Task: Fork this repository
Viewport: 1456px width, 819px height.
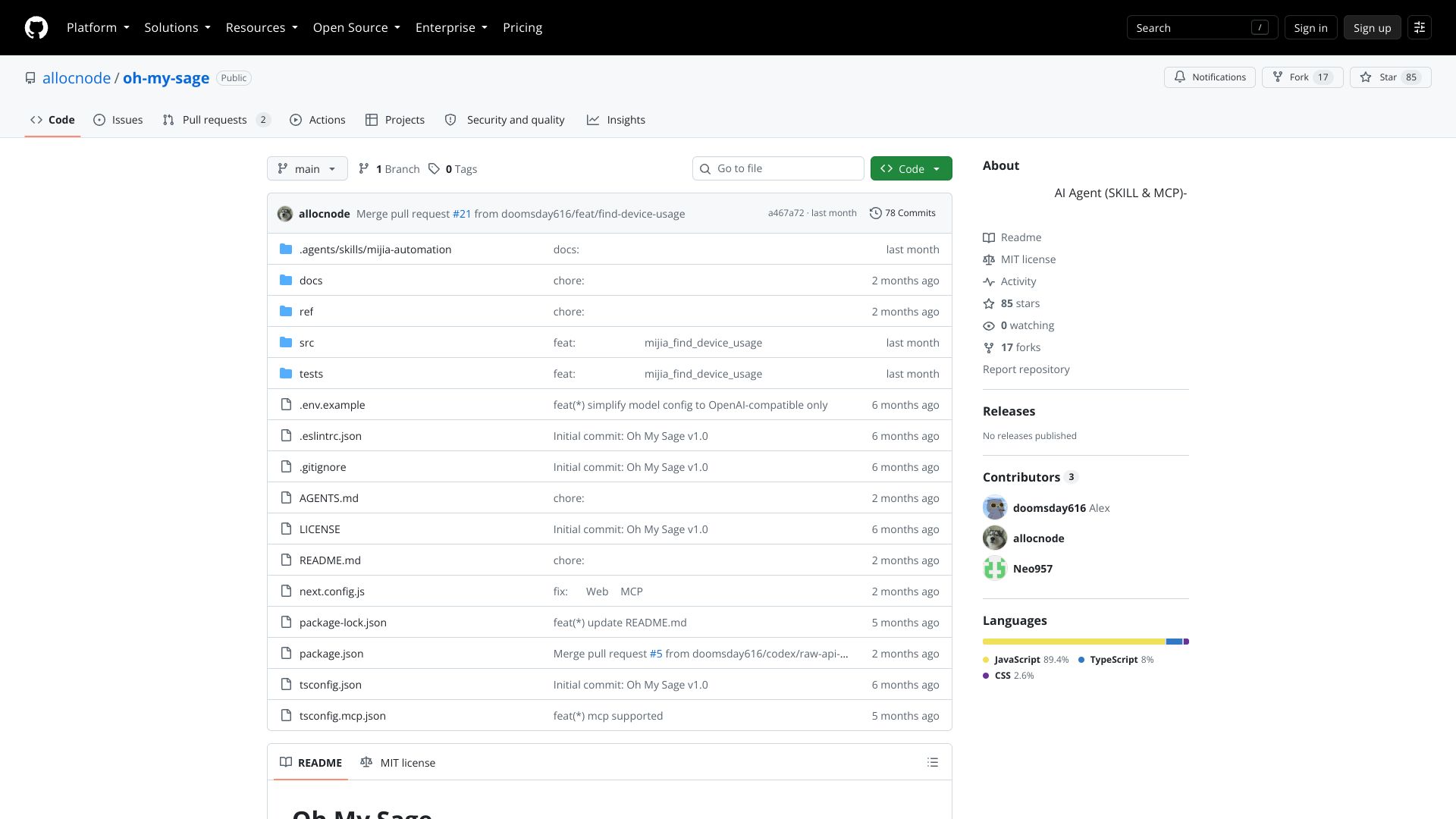Action: 1302,77
